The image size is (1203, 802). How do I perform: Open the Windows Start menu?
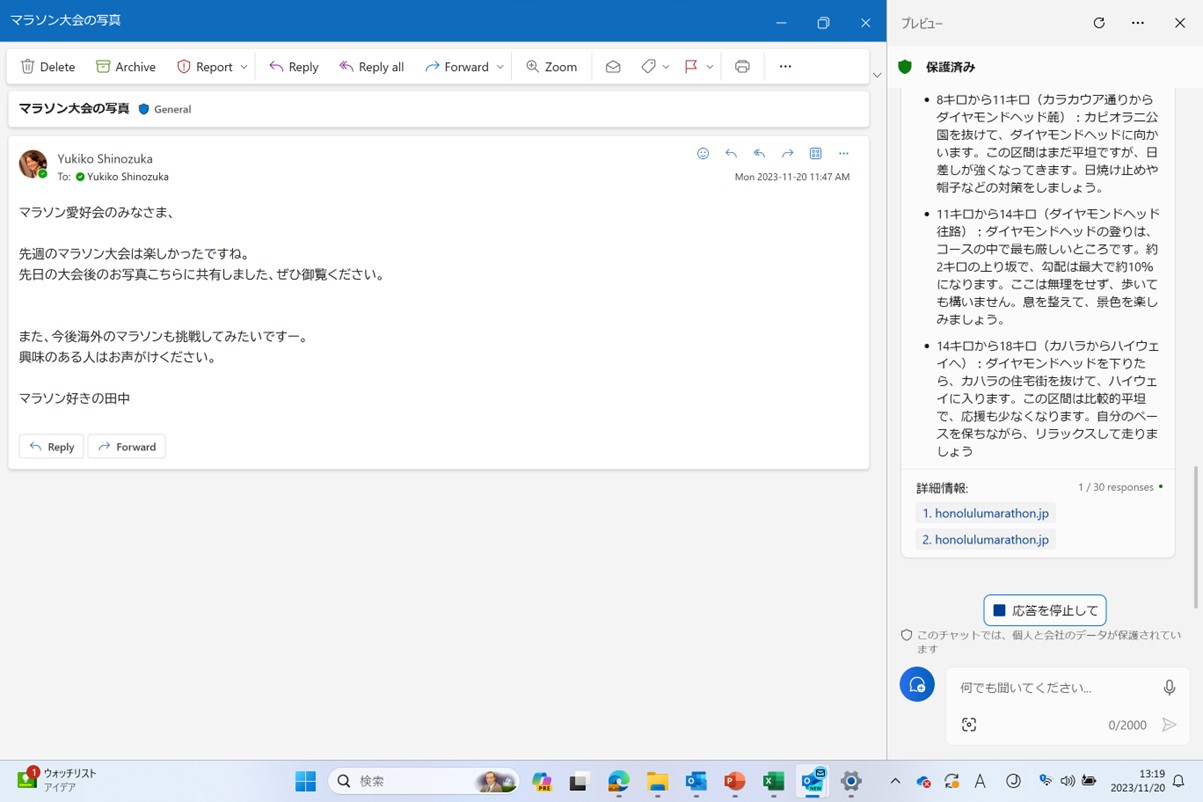(305, 781)
